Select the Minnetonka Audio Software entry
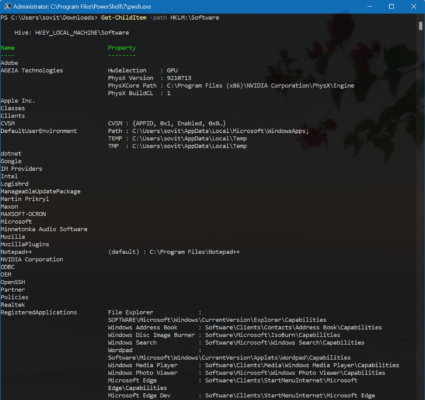 44,229
